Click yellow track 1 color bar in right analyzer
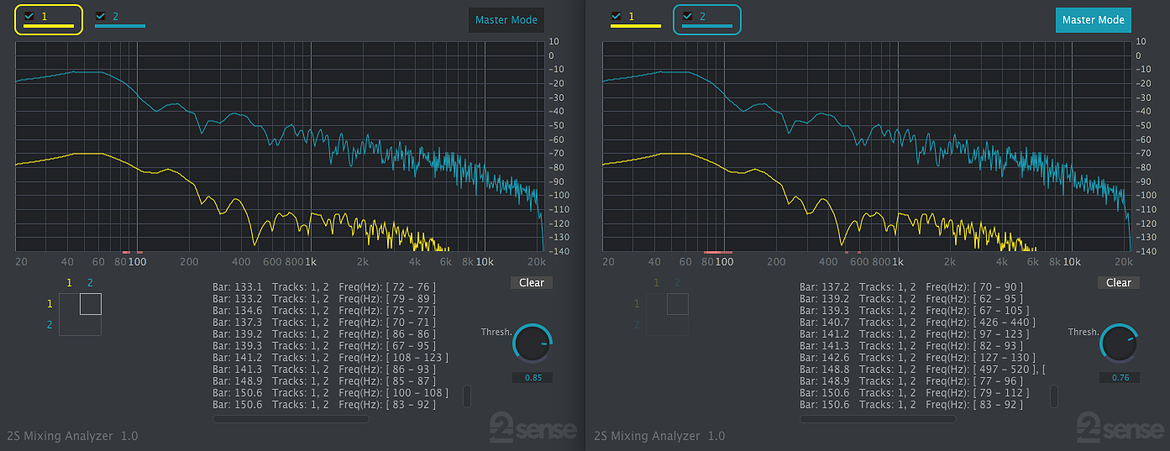This screenshot has width=1170, height=451. (x=636, y=26)
